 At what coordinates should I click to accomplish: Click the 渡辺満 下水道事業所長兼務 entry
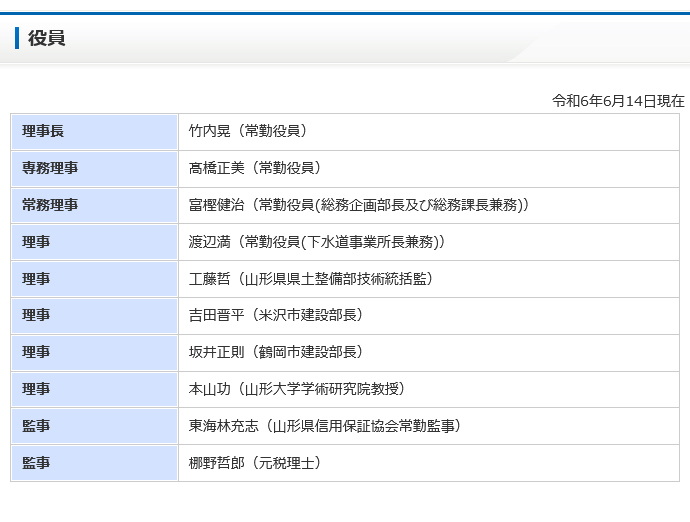317,242
